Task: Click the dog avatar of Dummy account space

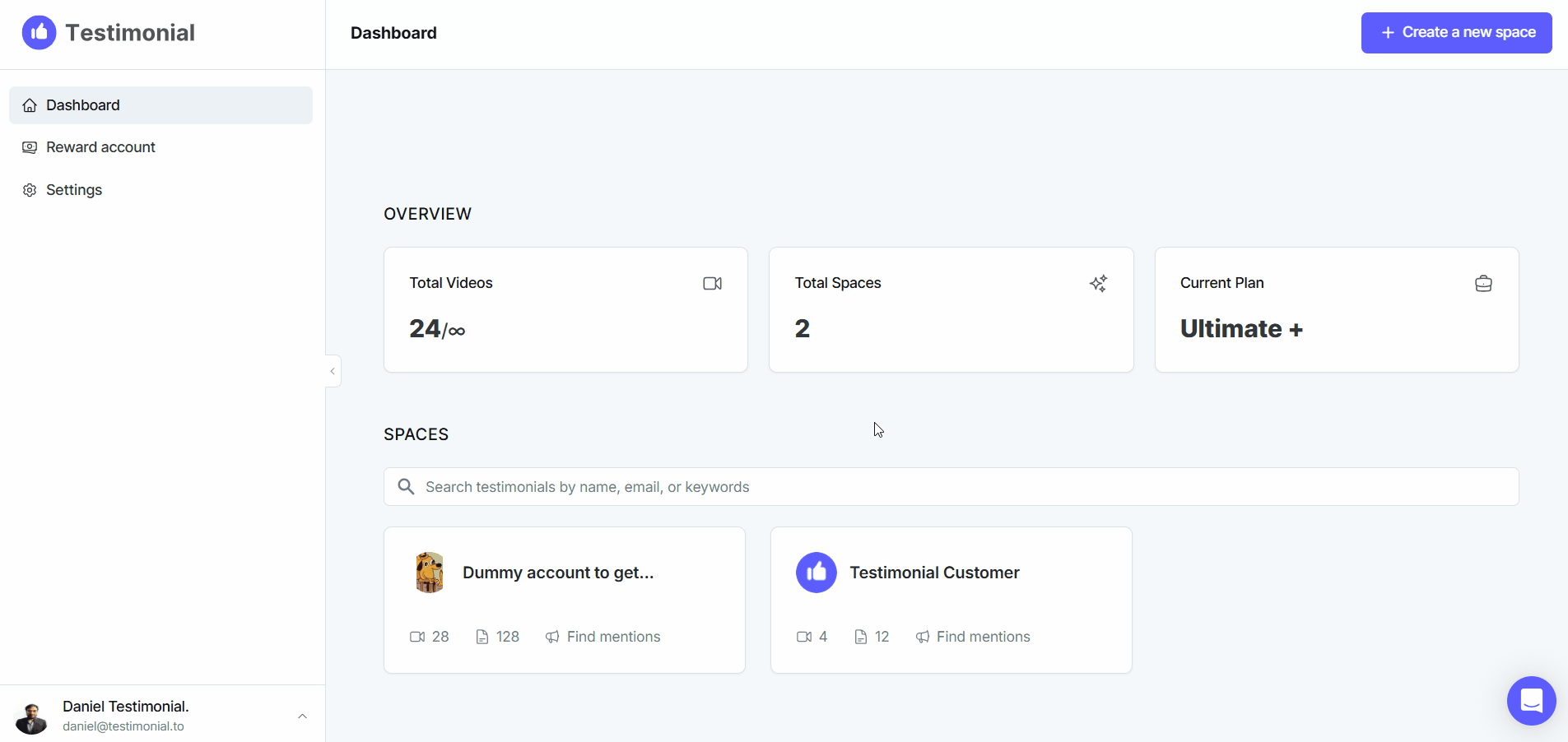Action: tap(430, 573)
